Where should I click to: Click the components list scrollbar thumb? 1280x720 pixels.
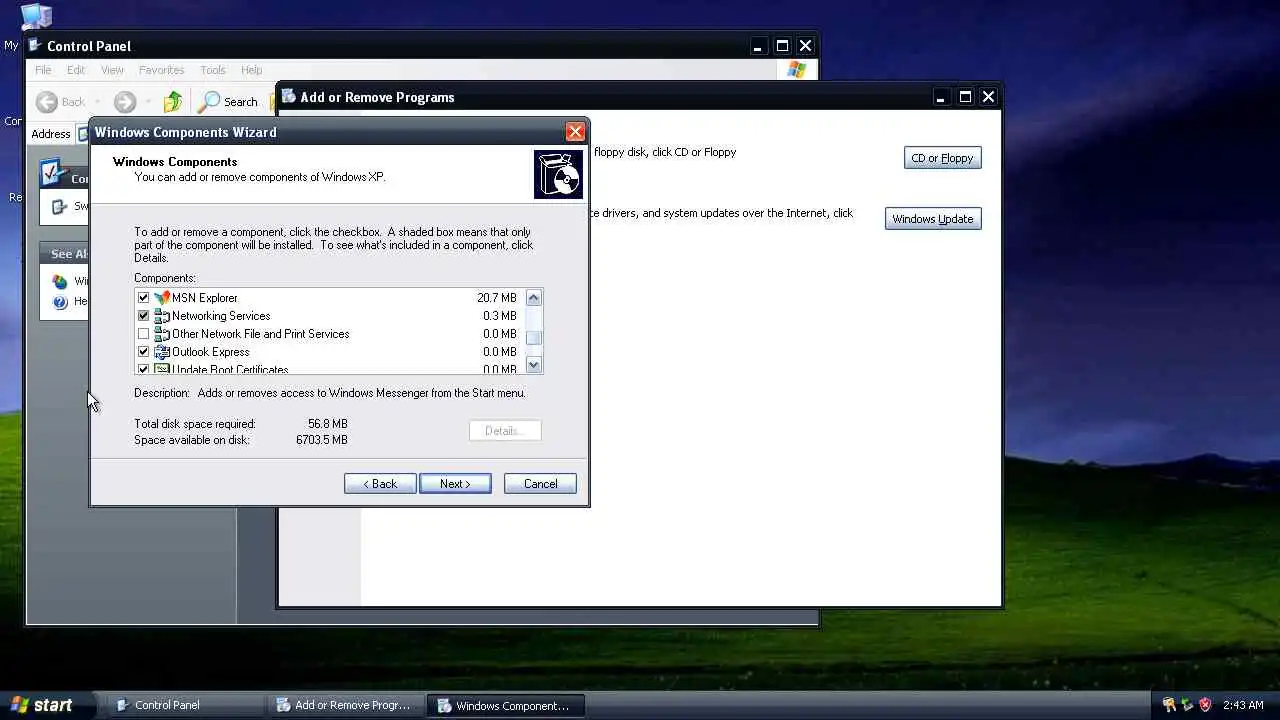[534, 338]
